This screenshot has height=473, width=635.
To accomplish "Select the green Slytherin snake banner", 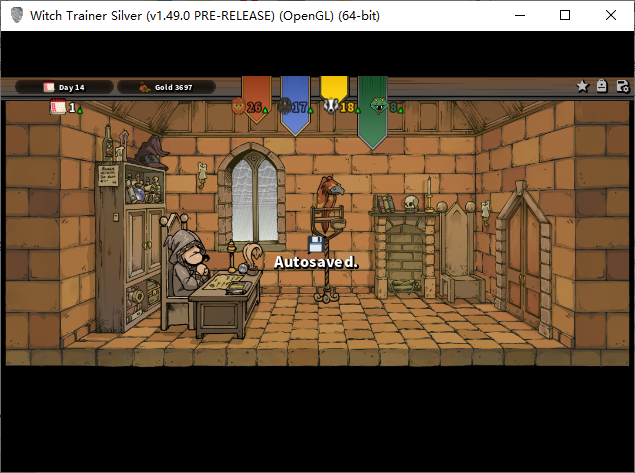I will [x=373, y=113].
